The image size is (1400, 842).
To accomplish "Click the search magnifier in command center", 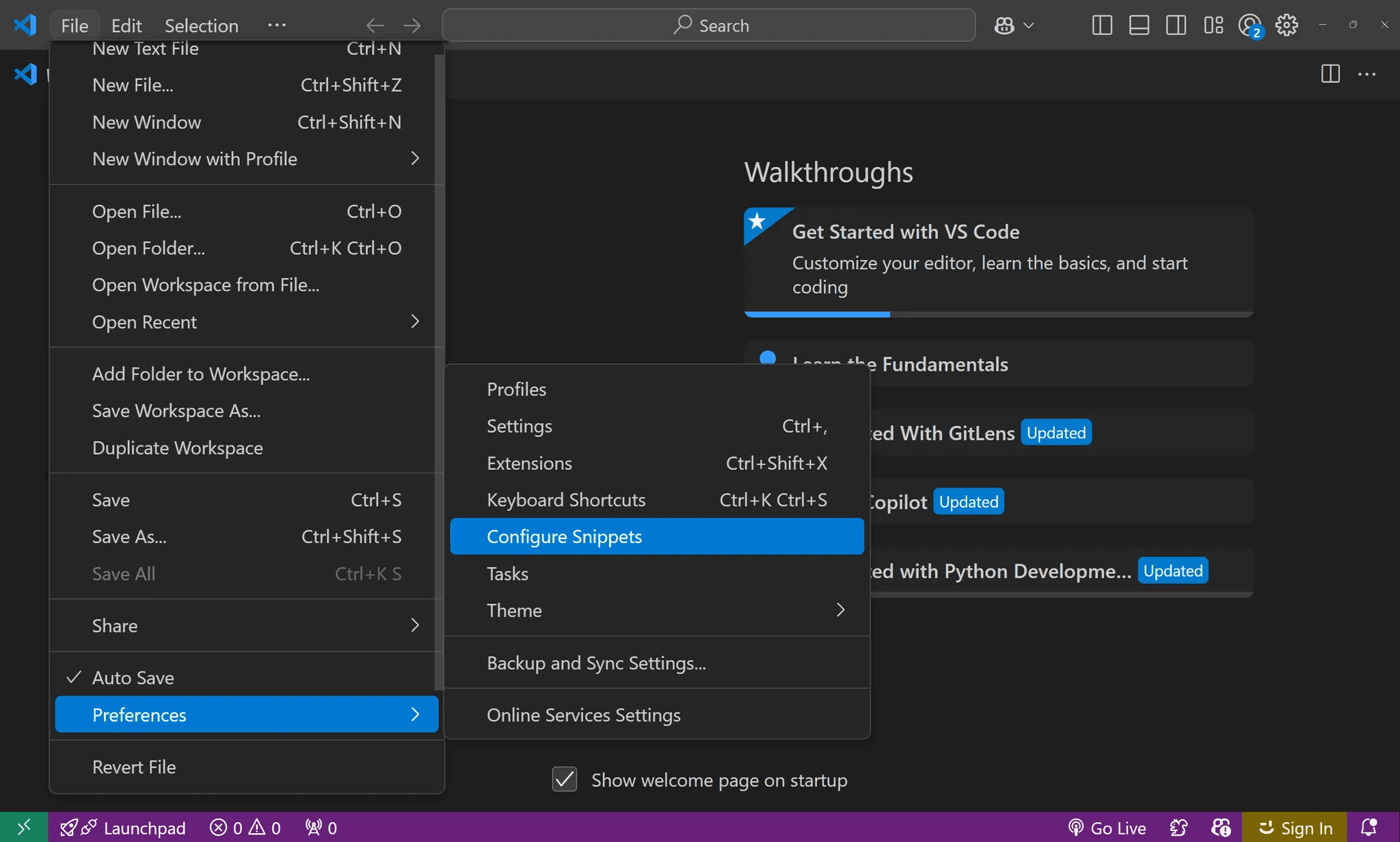I will pyautogui.click(x=682, y=25).
